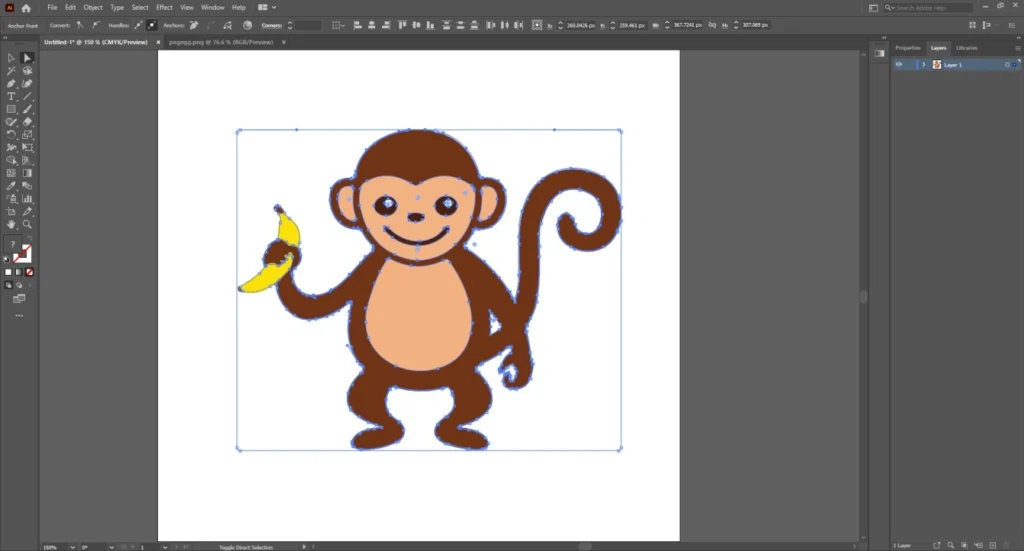Switch to pngegg.png document tab
Image resolution: width=1024 pixels, height=551 pixels.
[x=221, y=42]
